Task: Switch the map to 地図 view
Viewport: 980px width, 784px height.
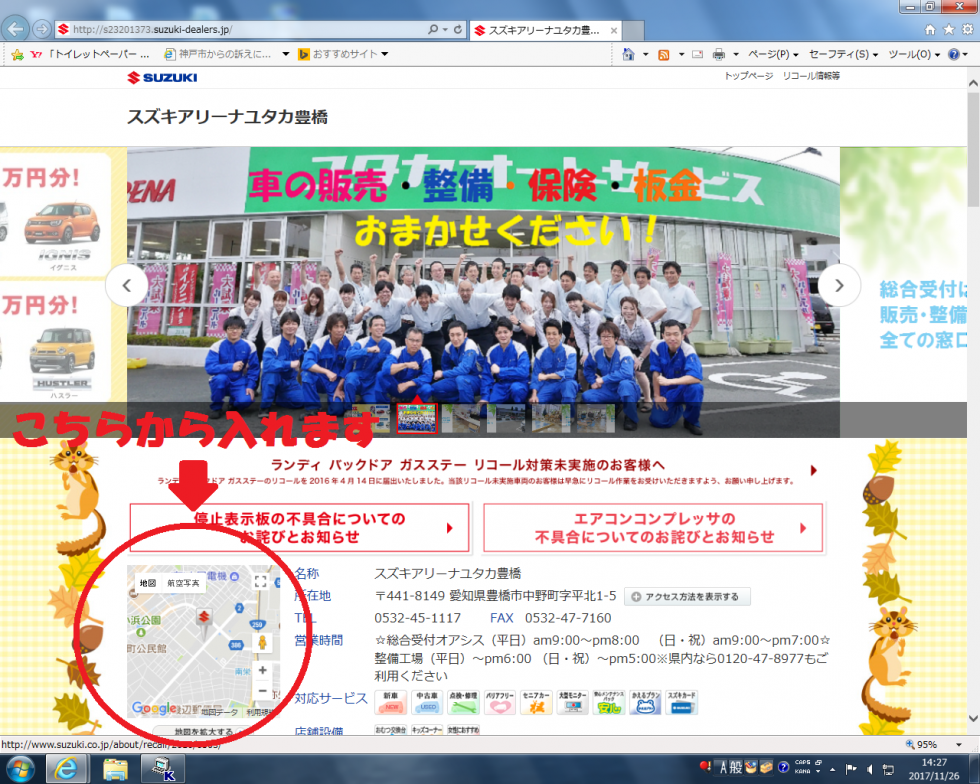Action: pos(148,583)
